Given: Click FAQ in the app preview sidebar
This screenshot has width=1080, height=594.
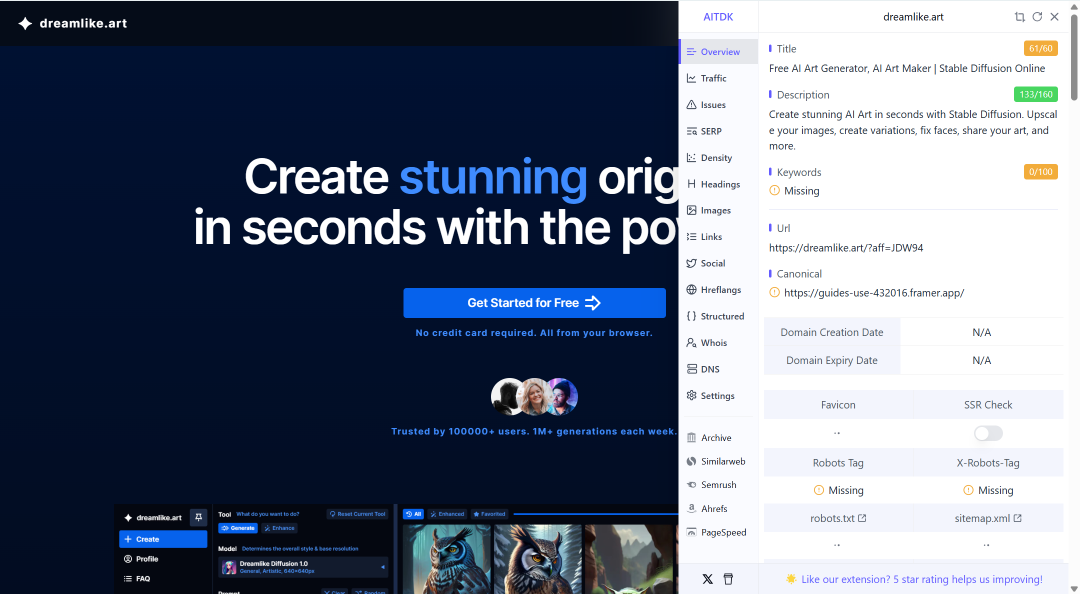Looking at the screenshot, I should coord(137,579).
